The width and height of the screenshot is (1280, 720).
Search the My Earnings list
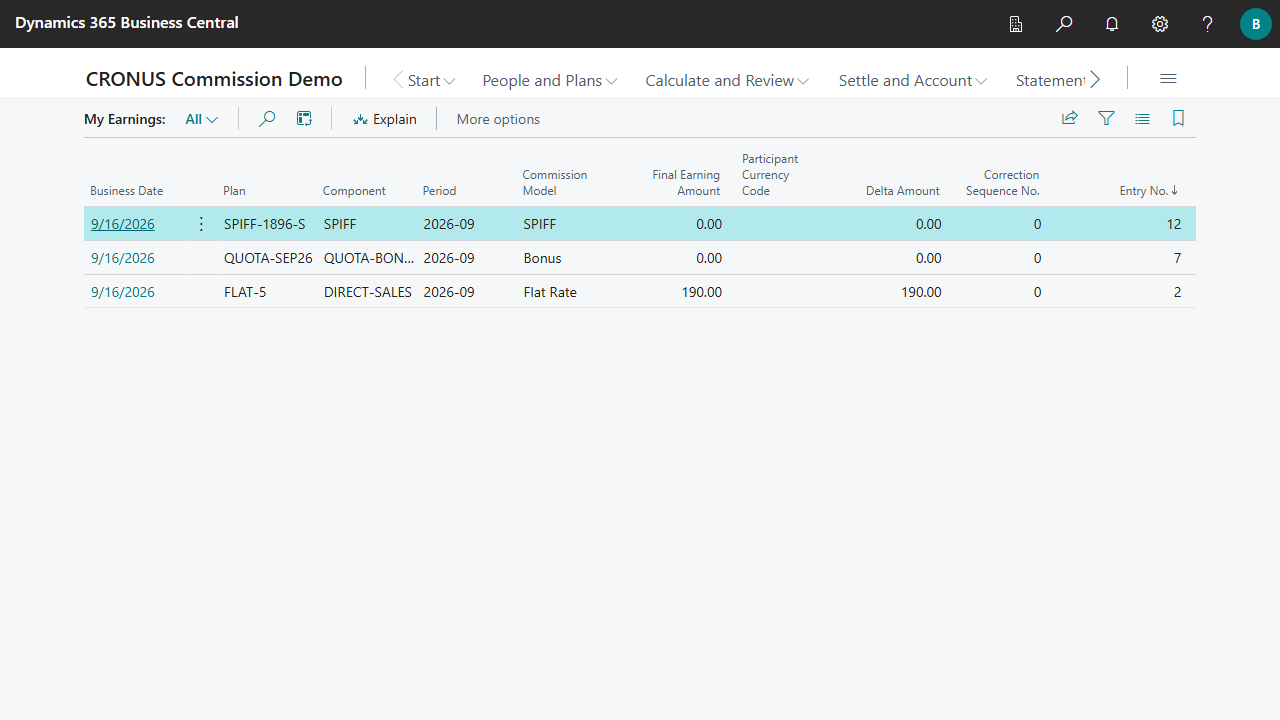click(x=267, y=119)
